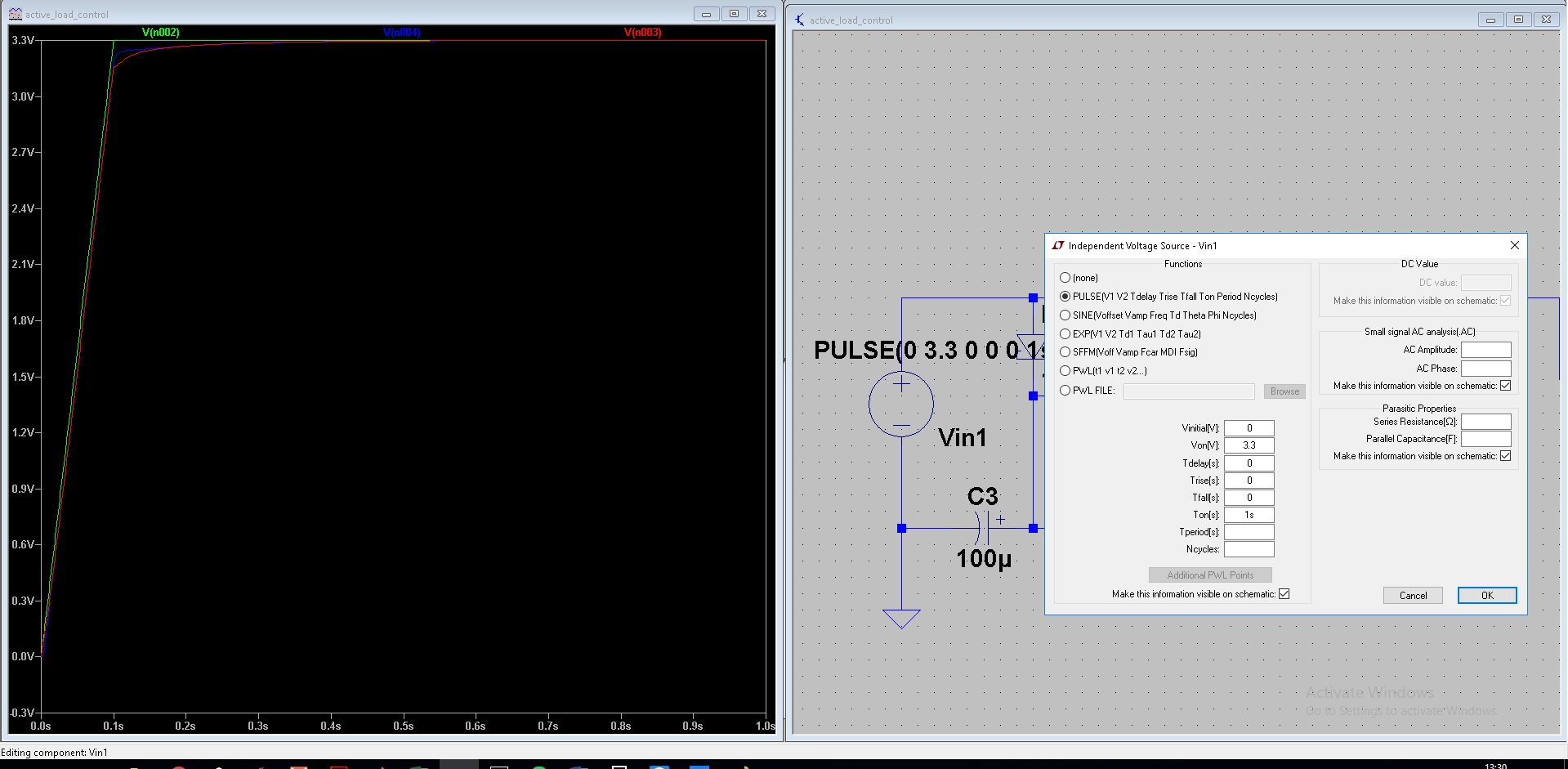Viewport: 1568px width, 769px height.
Task: Click the C3 label in schematic
Action: [983, 497]
